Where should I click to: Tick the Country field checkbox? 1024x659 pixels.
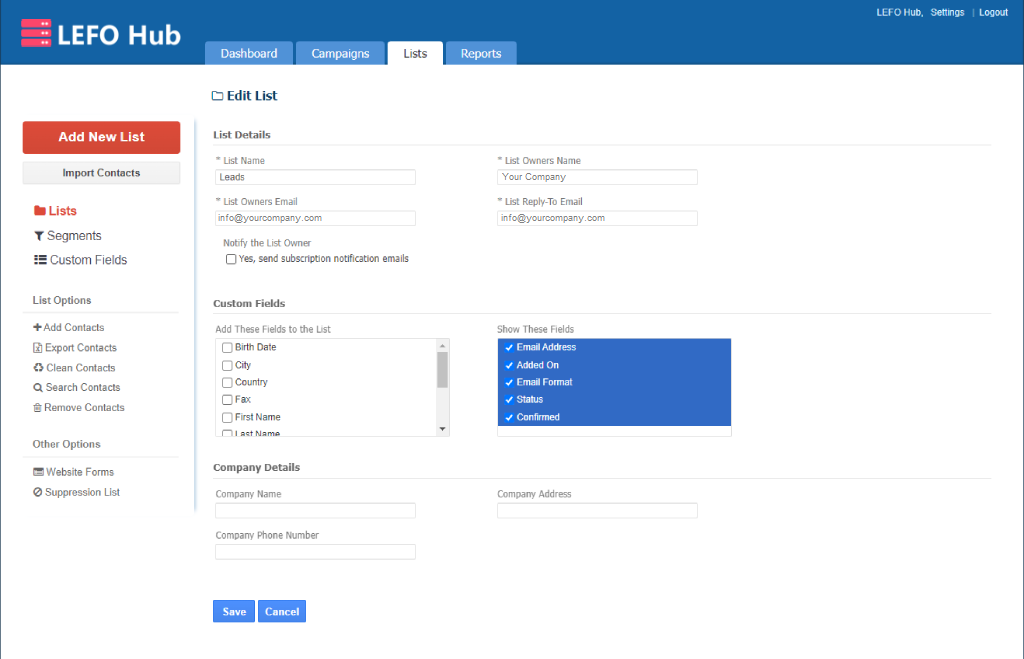227,383
